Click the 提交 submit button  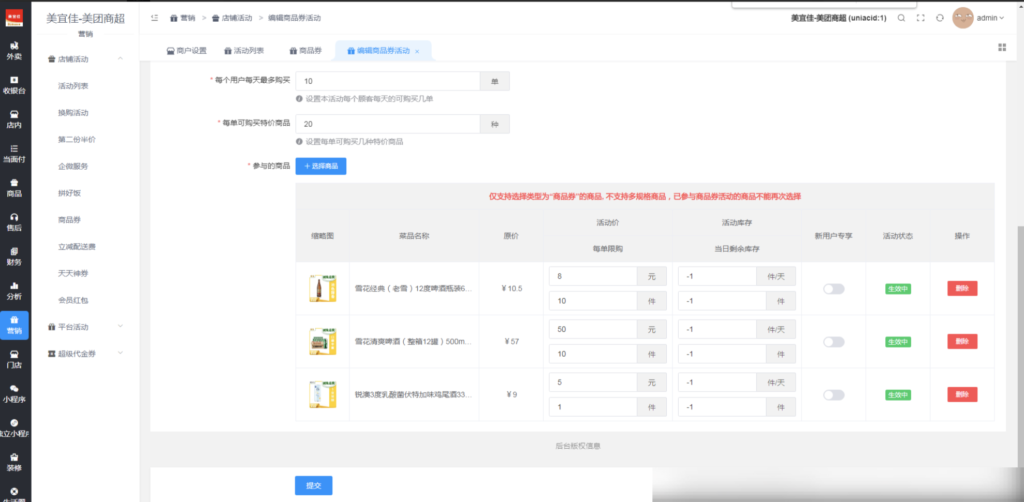click(313, 486)
